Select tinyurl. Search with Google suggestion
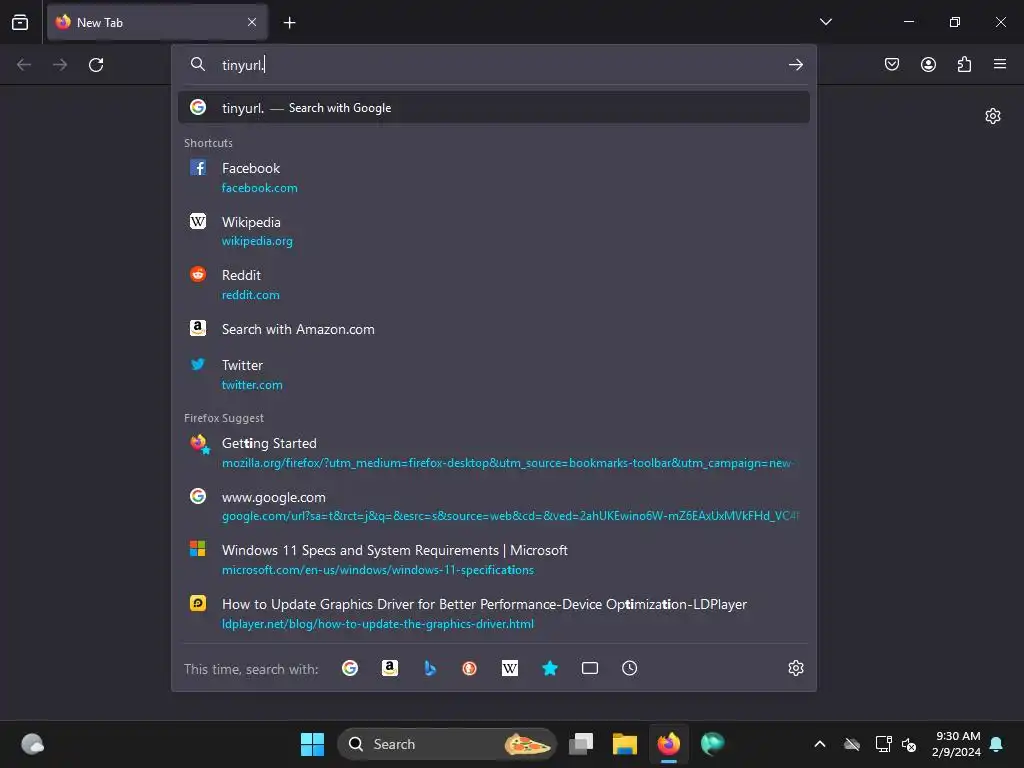The height and width of the screenshot is (768, 1024). click(x=494, y=108)
